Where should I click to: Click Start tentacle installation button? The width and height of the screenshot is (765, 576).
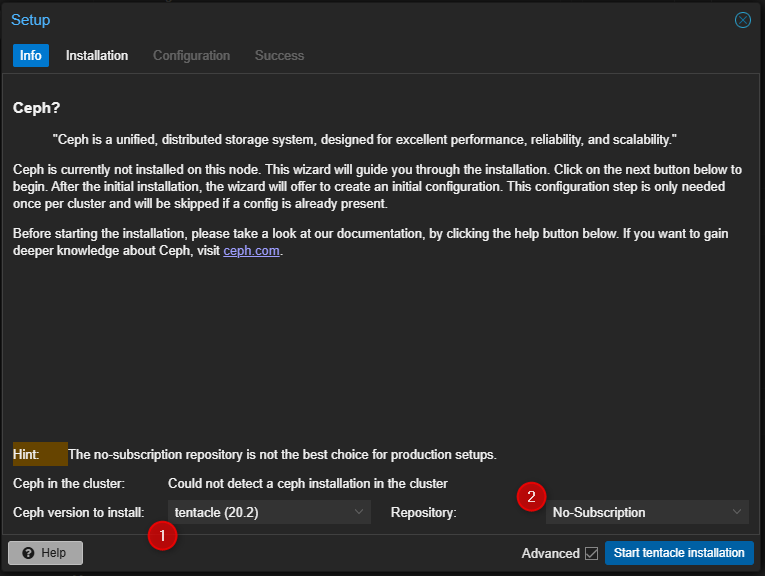[x=679, y=553]
